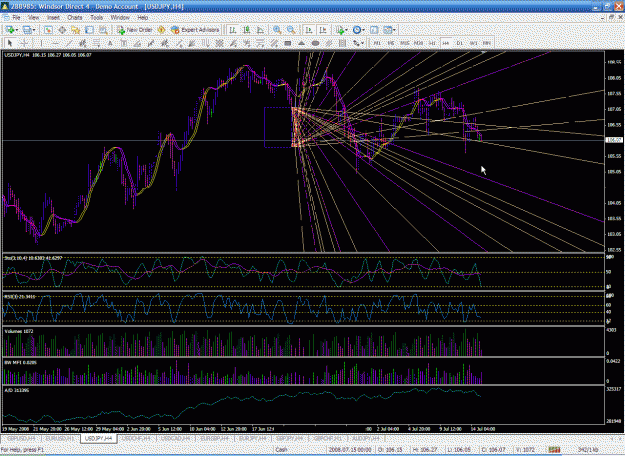Image resolution: width=625 pixels, height=456 pixels.
Task: Click the Zoom In magnifier icon
Action: click(x=277, y=30)
